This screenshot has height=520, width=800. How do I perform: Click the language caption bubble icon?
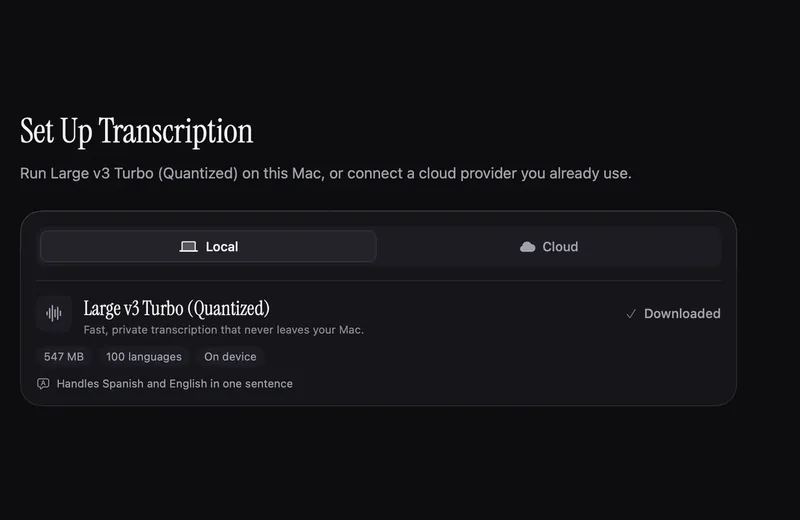pos(43,384)
